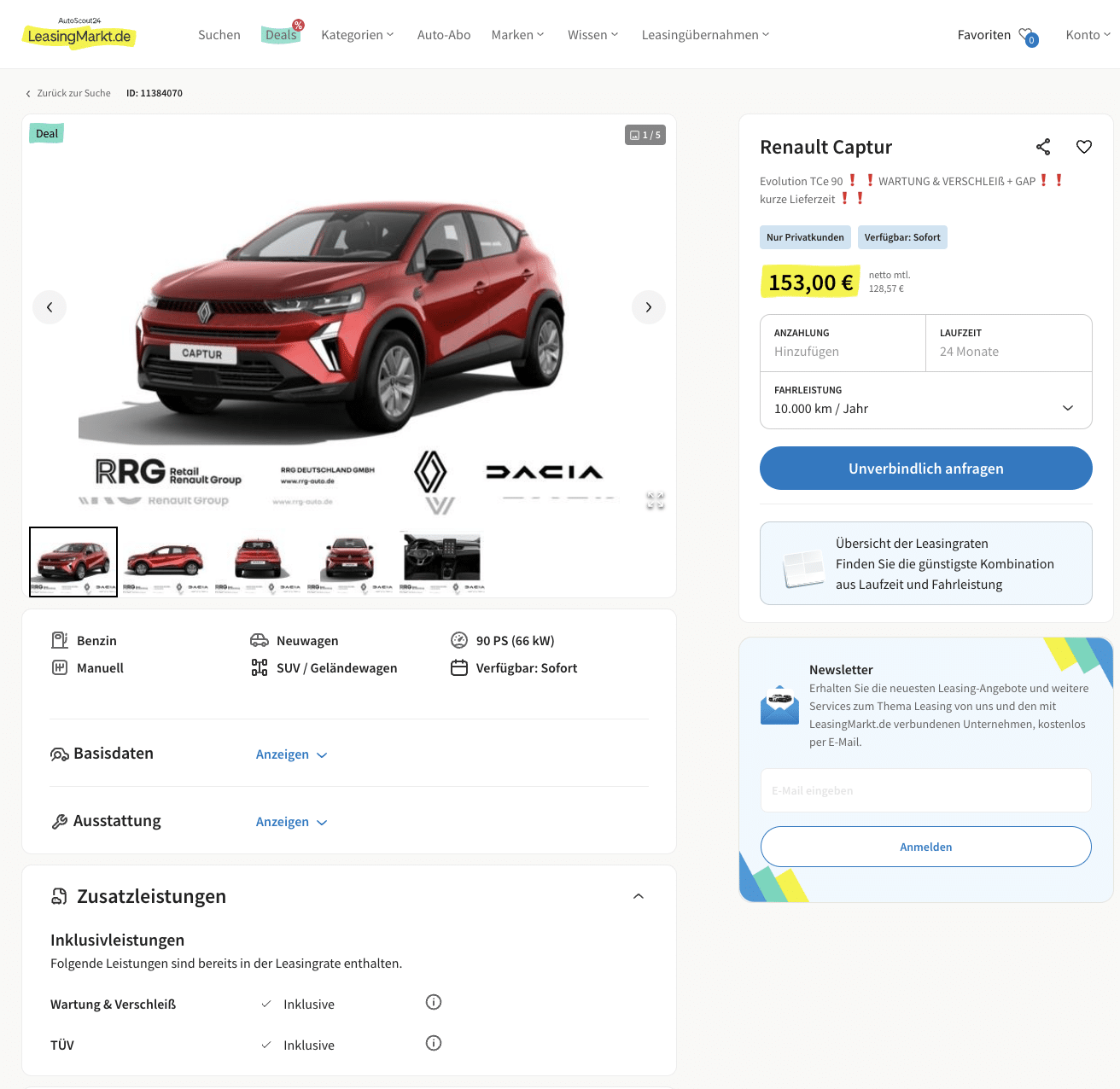Expand the Marken dropdown
The image size is (1120, 1089).
(x=517, y=35)
